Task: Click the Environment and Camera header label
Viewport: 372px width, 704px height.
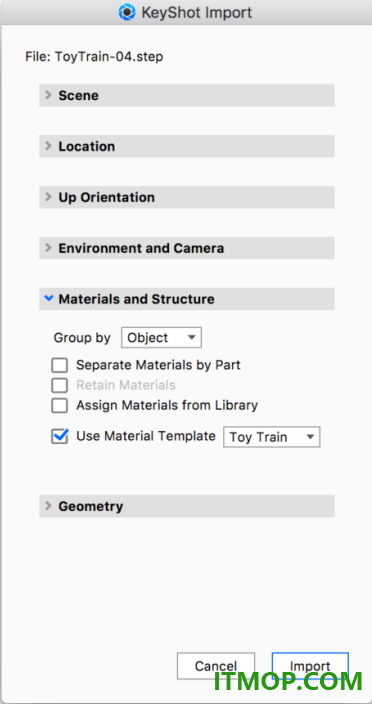Action: coord(141,248)
